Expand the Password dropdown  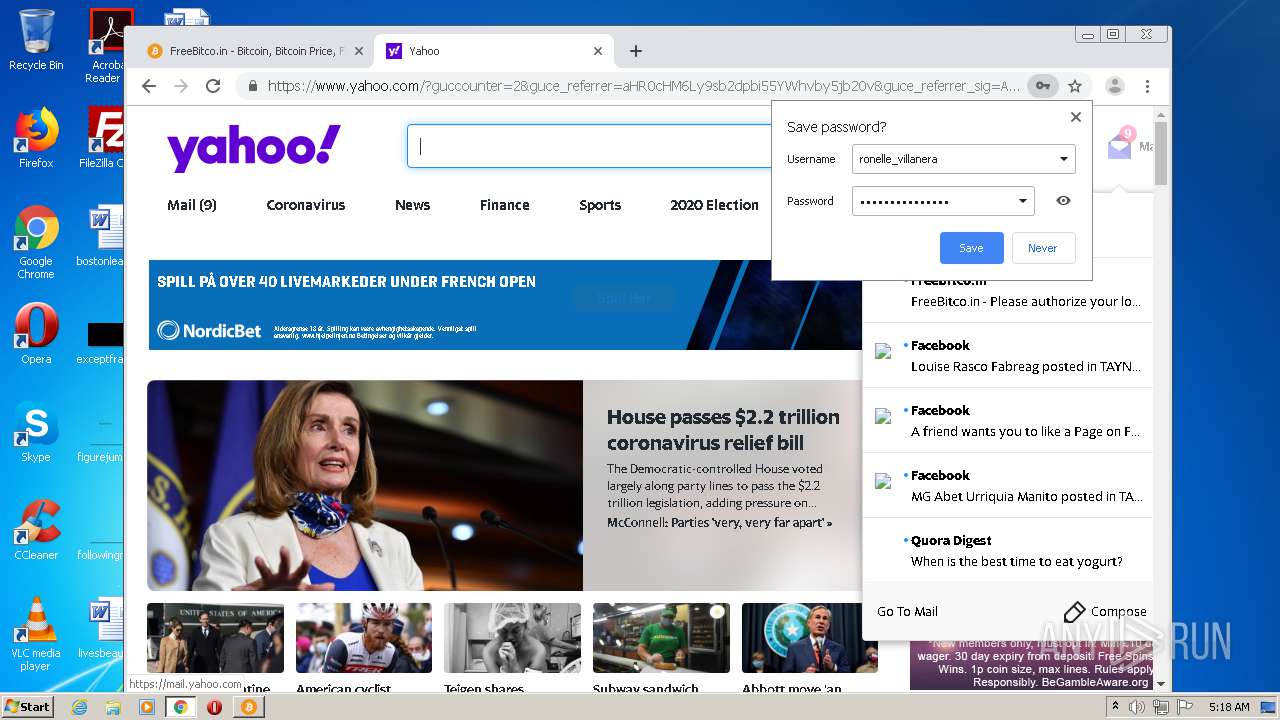coord(1022,201)
